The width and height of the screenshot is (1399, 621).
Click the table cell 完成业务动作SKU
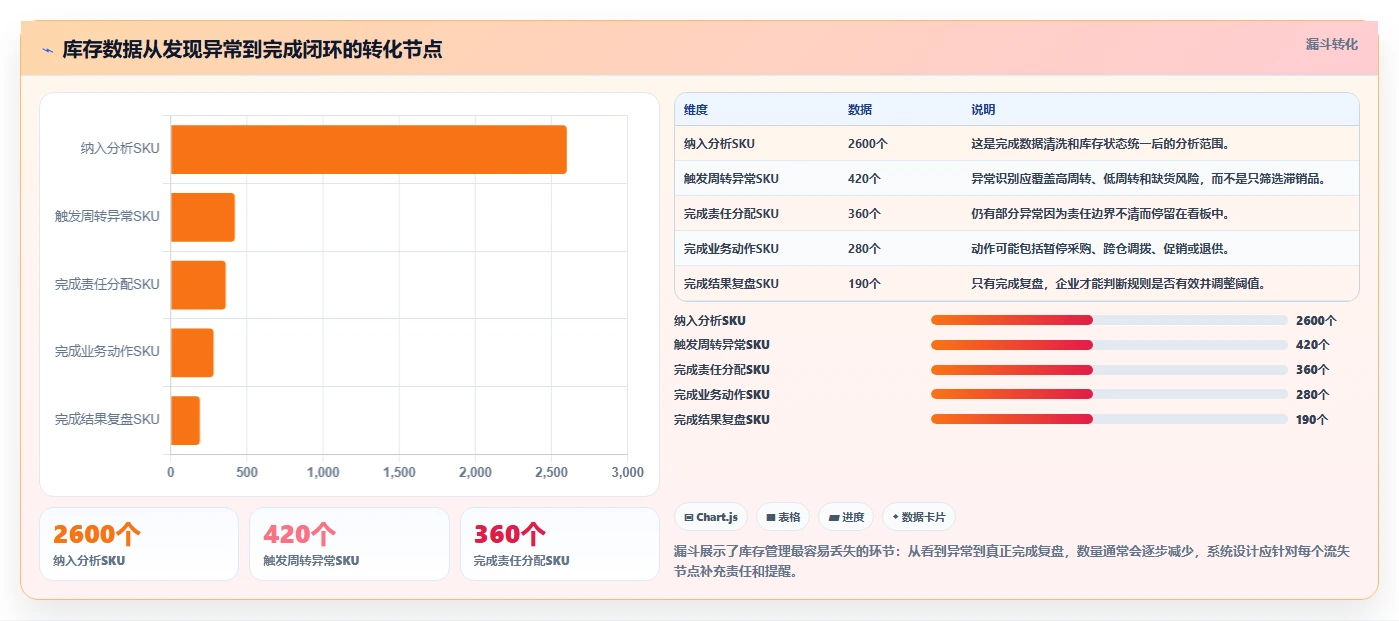click(731, 249)
